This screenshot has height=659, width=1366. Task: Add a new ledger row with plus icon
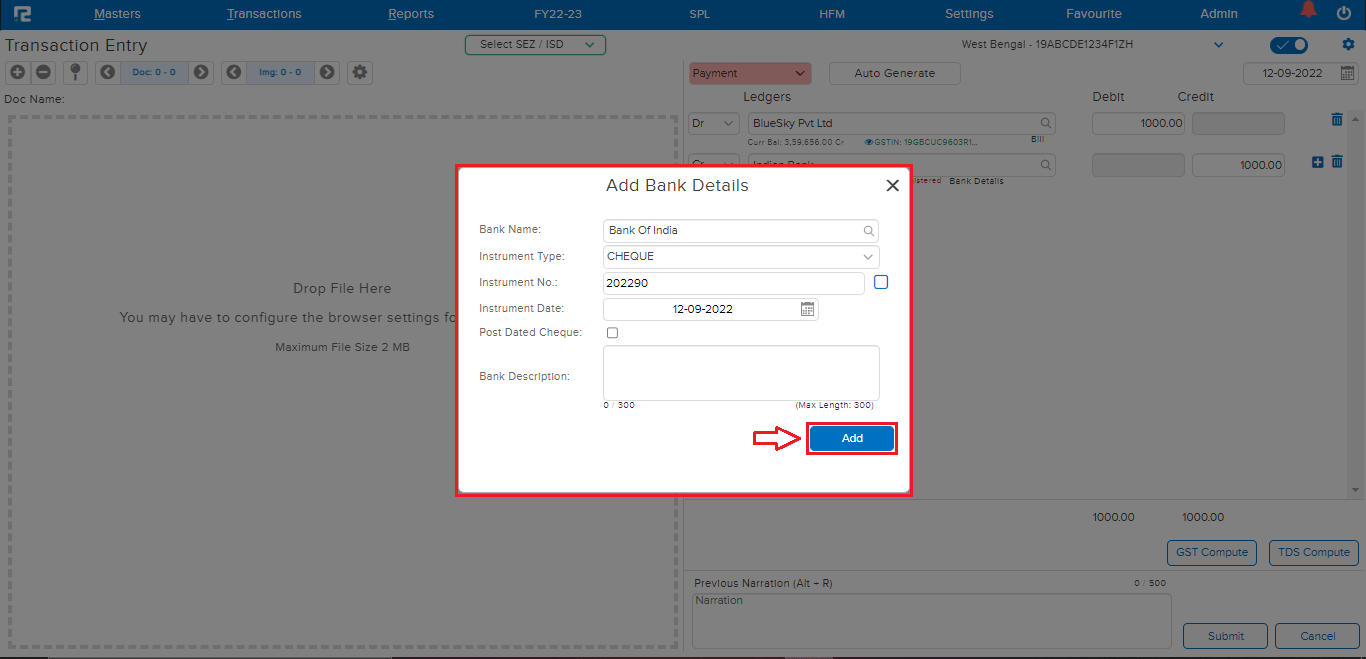pos(1316,161)
